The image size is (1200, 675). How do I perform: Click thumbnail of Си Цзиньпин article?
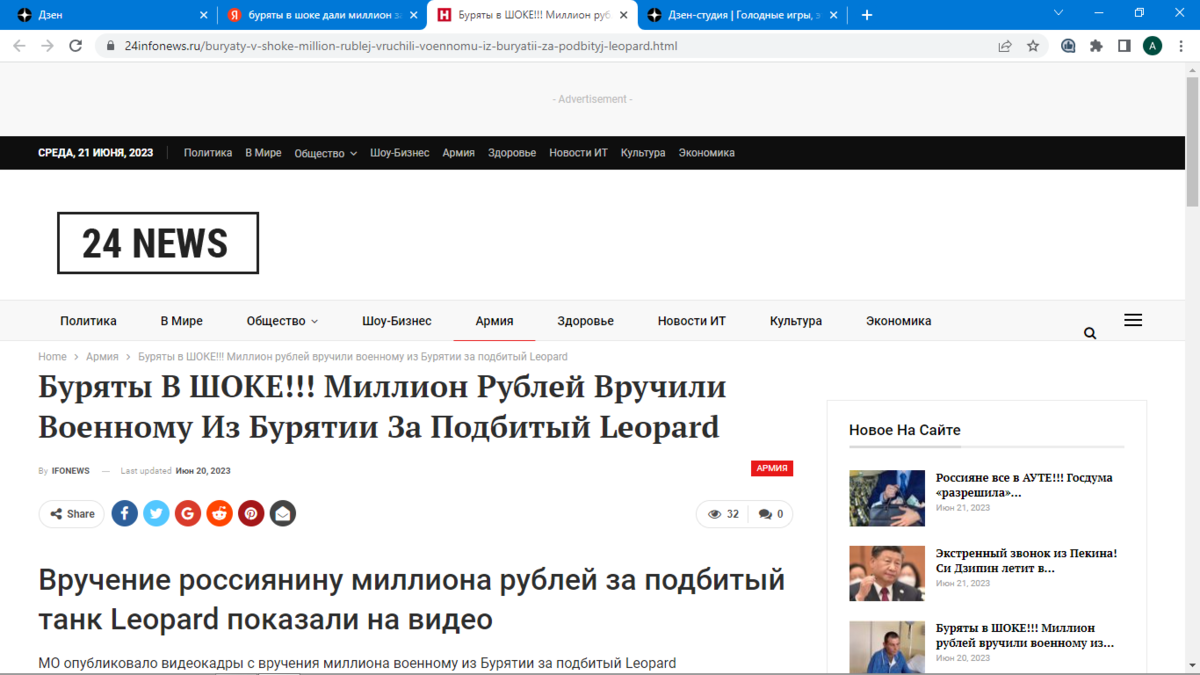(887, 573)
